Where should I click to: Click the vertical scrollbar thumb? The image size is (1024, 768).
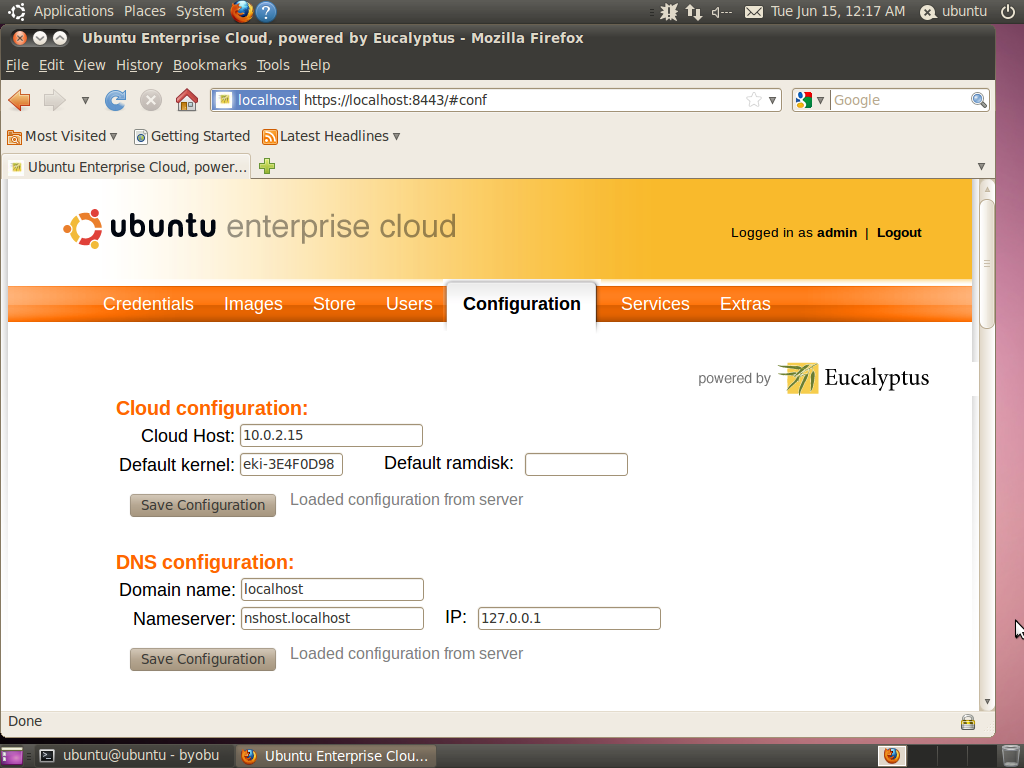coord(987,264)
